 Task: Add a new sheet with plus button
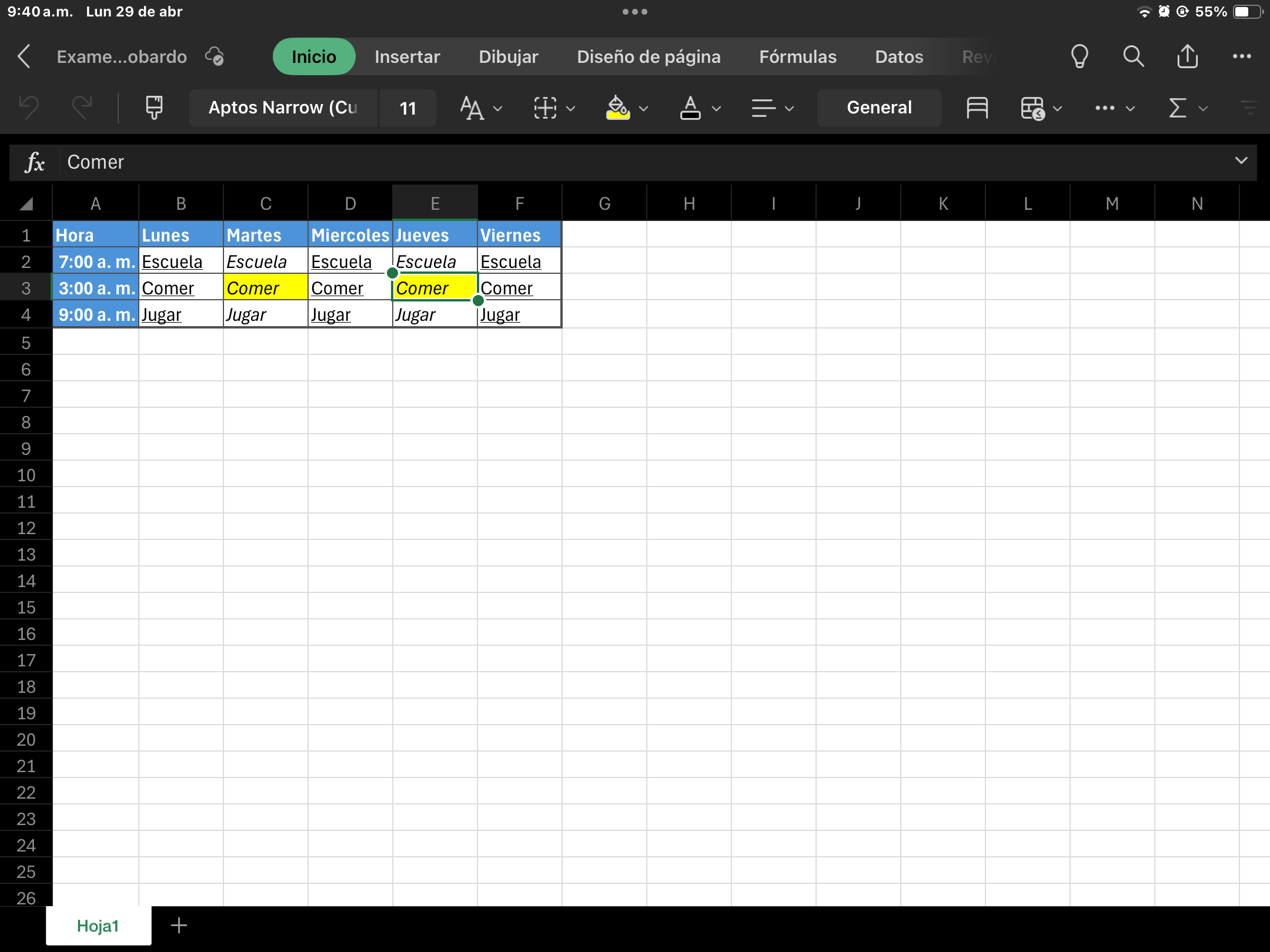click(179, 926)
